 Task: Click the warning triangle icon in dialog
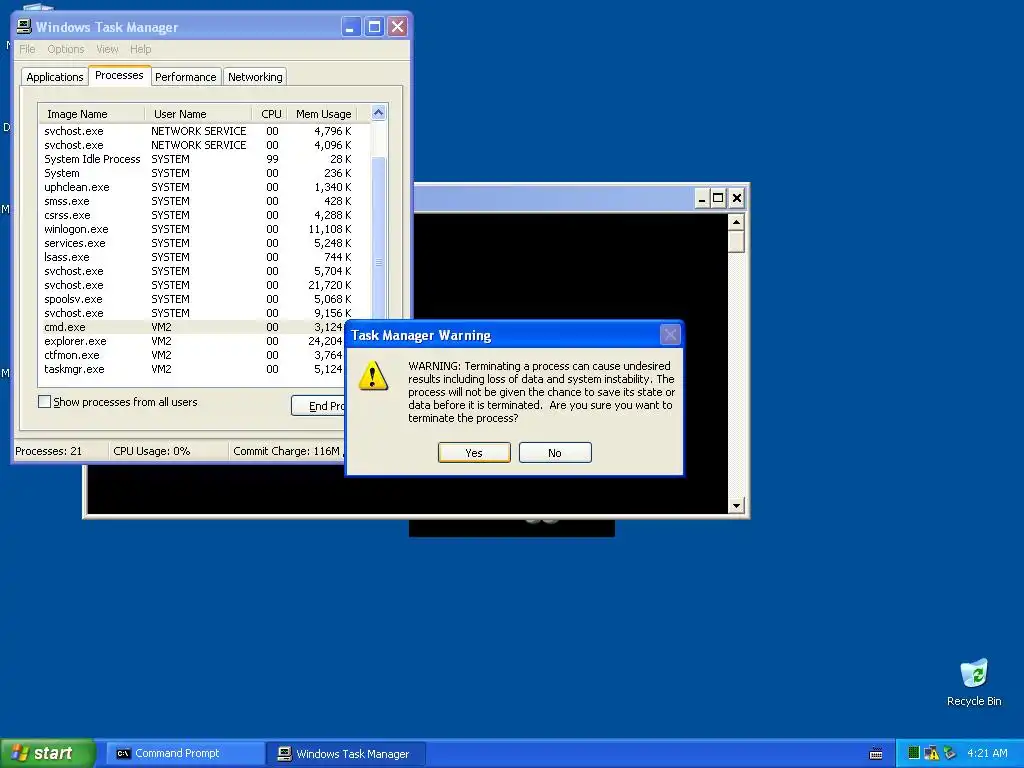373,376
